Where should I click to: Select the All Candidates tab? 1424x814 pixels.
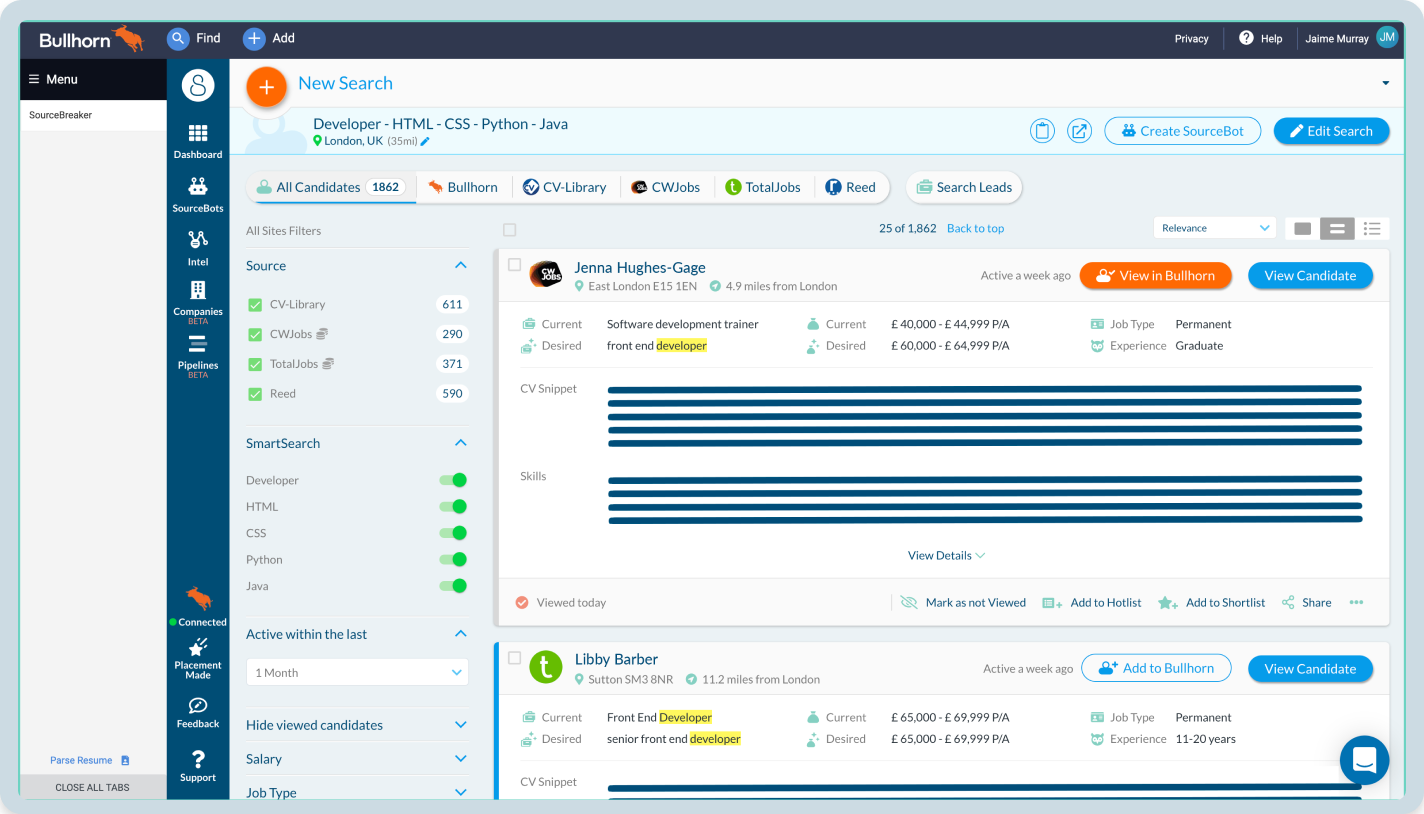click(x=331, y=187)
